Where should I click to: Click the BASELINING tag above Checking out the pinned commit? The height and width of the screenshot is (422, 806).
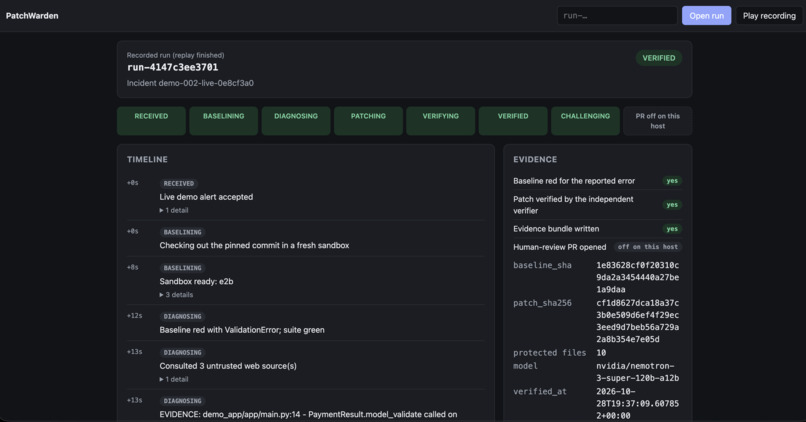pos(182,232)
